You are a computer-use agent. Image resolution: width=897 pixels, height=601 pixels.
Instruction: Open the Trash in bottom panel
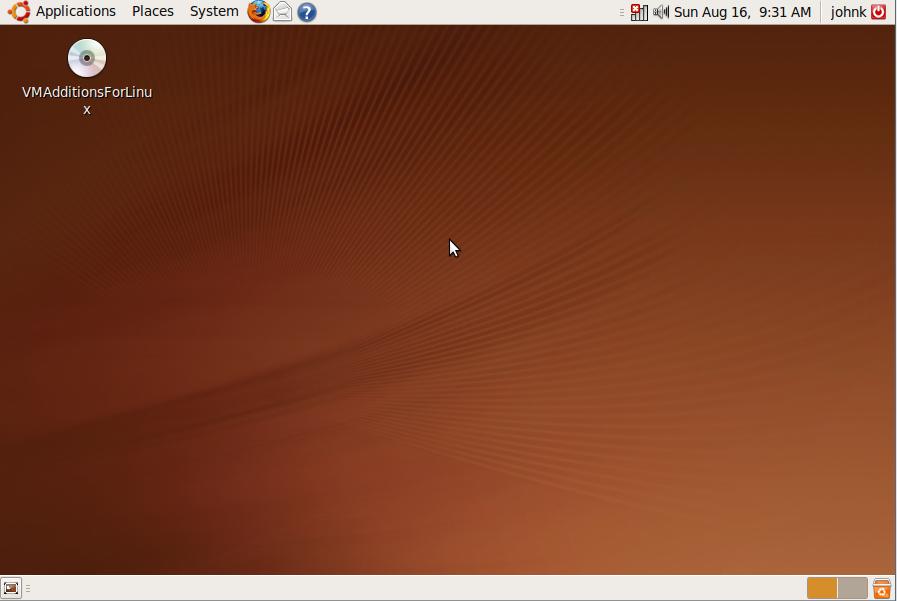pyautogui.click(x=882, y=588)
